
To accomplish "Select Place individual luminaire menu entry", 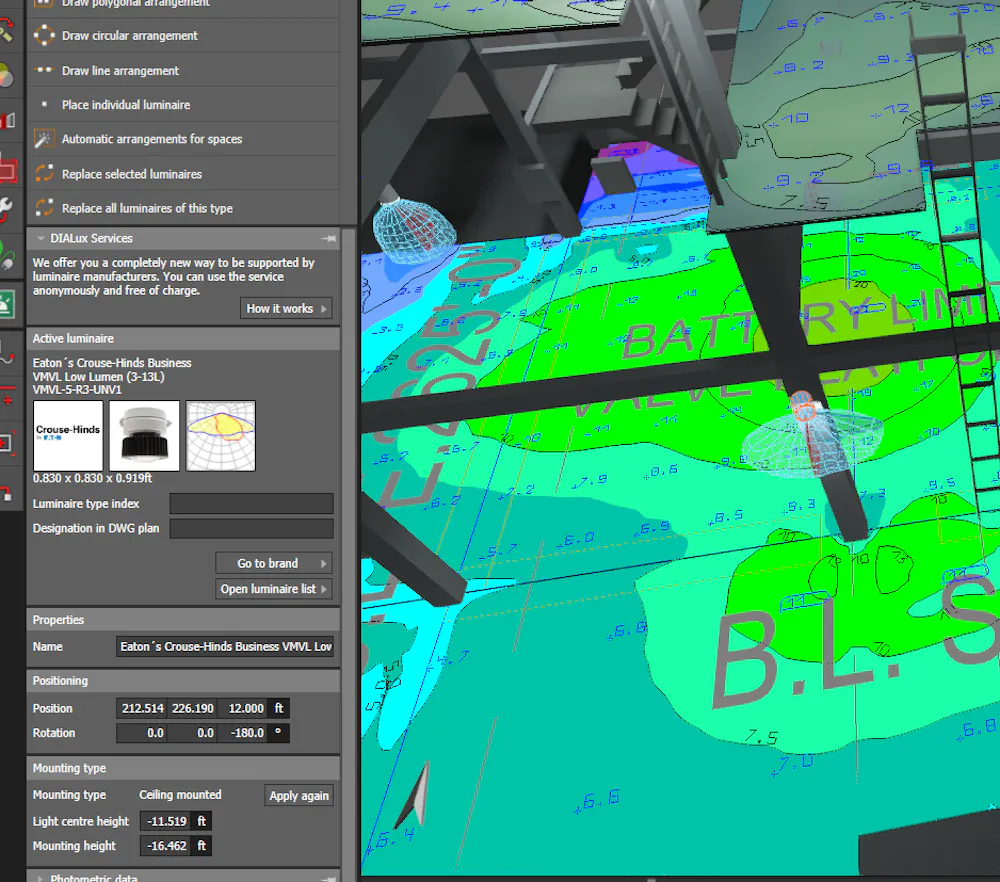I will click(126, 105).
